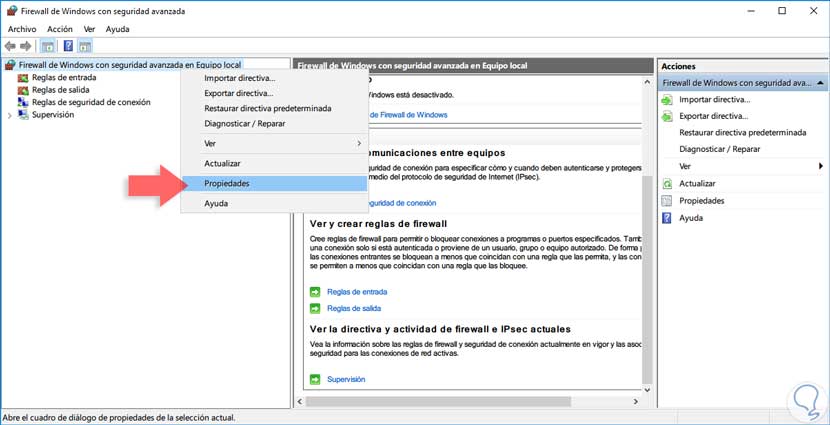Viewport: 830px width, 425px height.
Task: Click the Reglas de seguridad de conexión icon
Action: (x=23, y=102)
